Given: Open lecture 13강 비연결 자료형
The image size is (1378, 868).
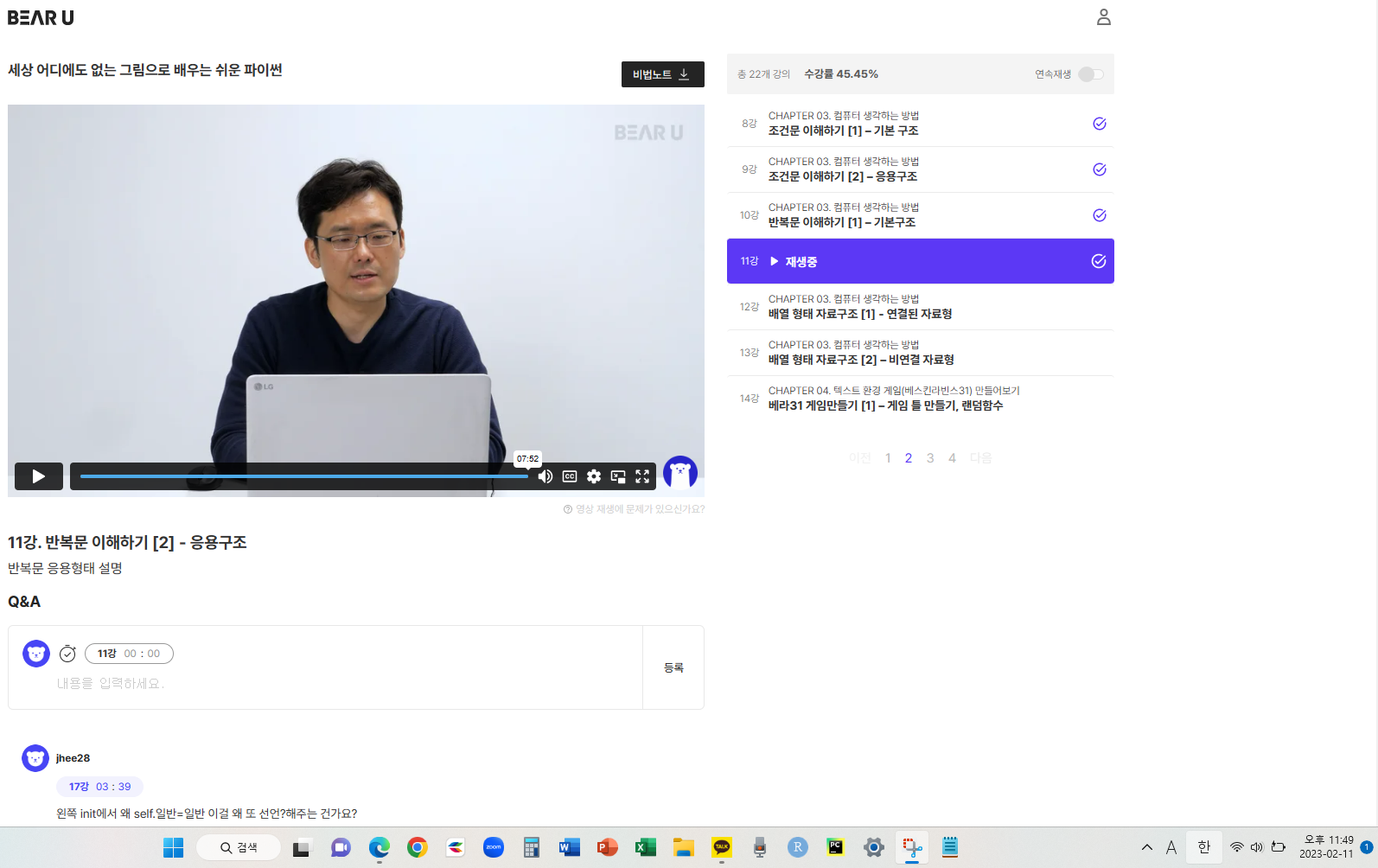Looking at the screenshot, I should pos(921,353).
